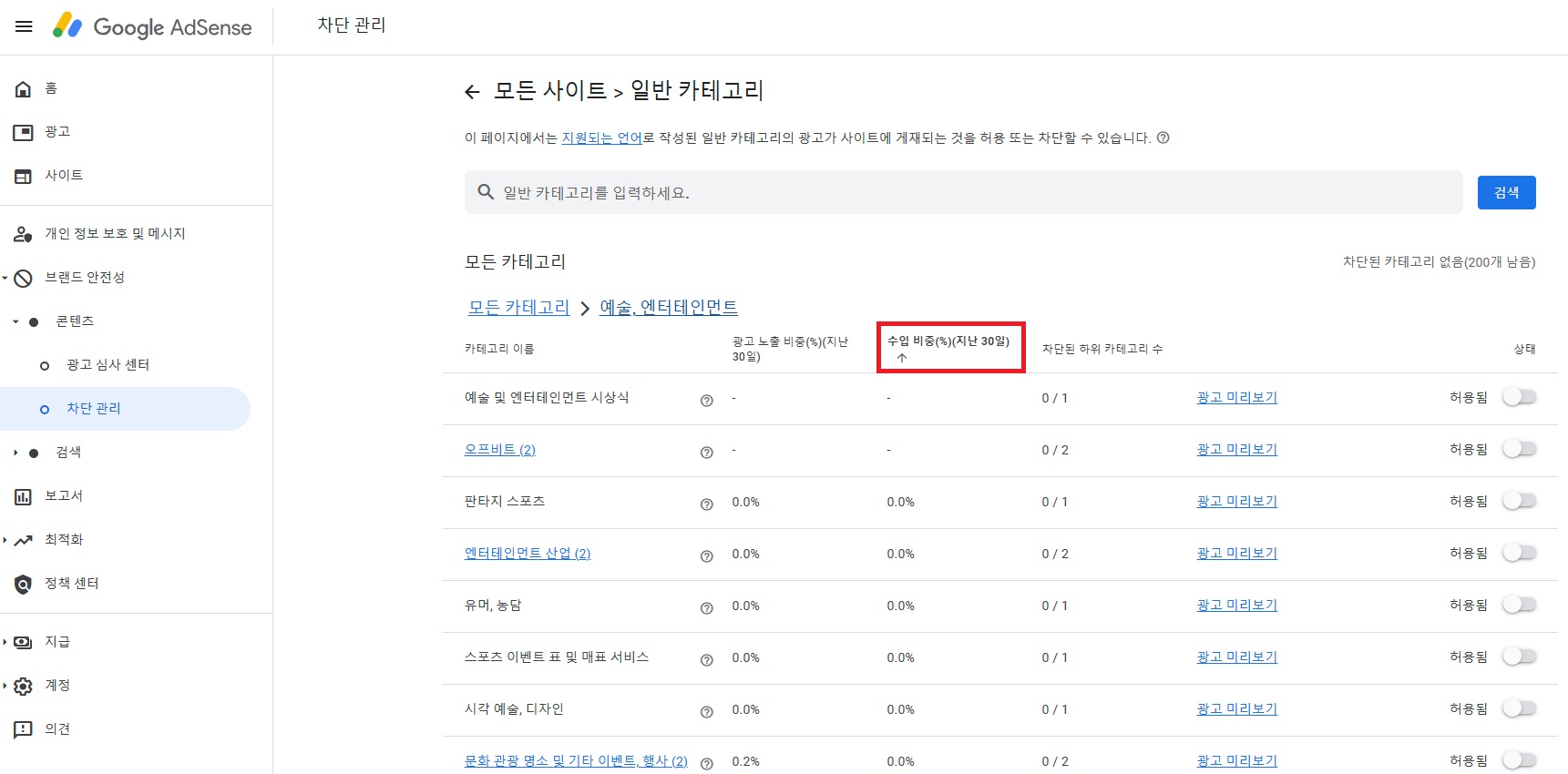Open 광고 미리보기 for 문화 관광 명소
Screen dimensions: 1568x774
click(x=1236, y=761)
